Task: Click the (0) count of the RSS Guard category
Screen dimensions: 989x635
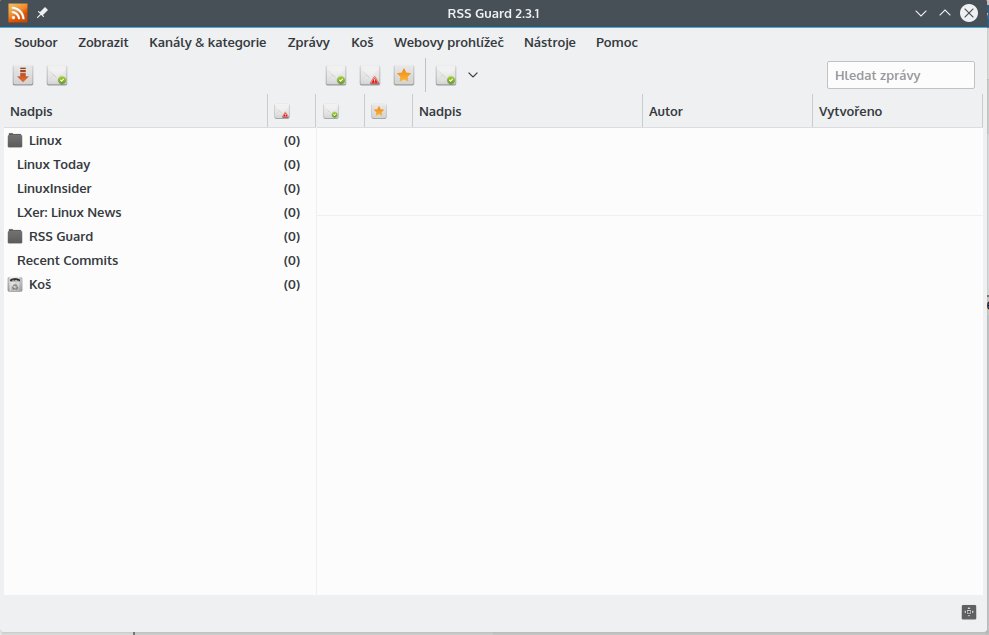Action: click(x=291, y=236)
